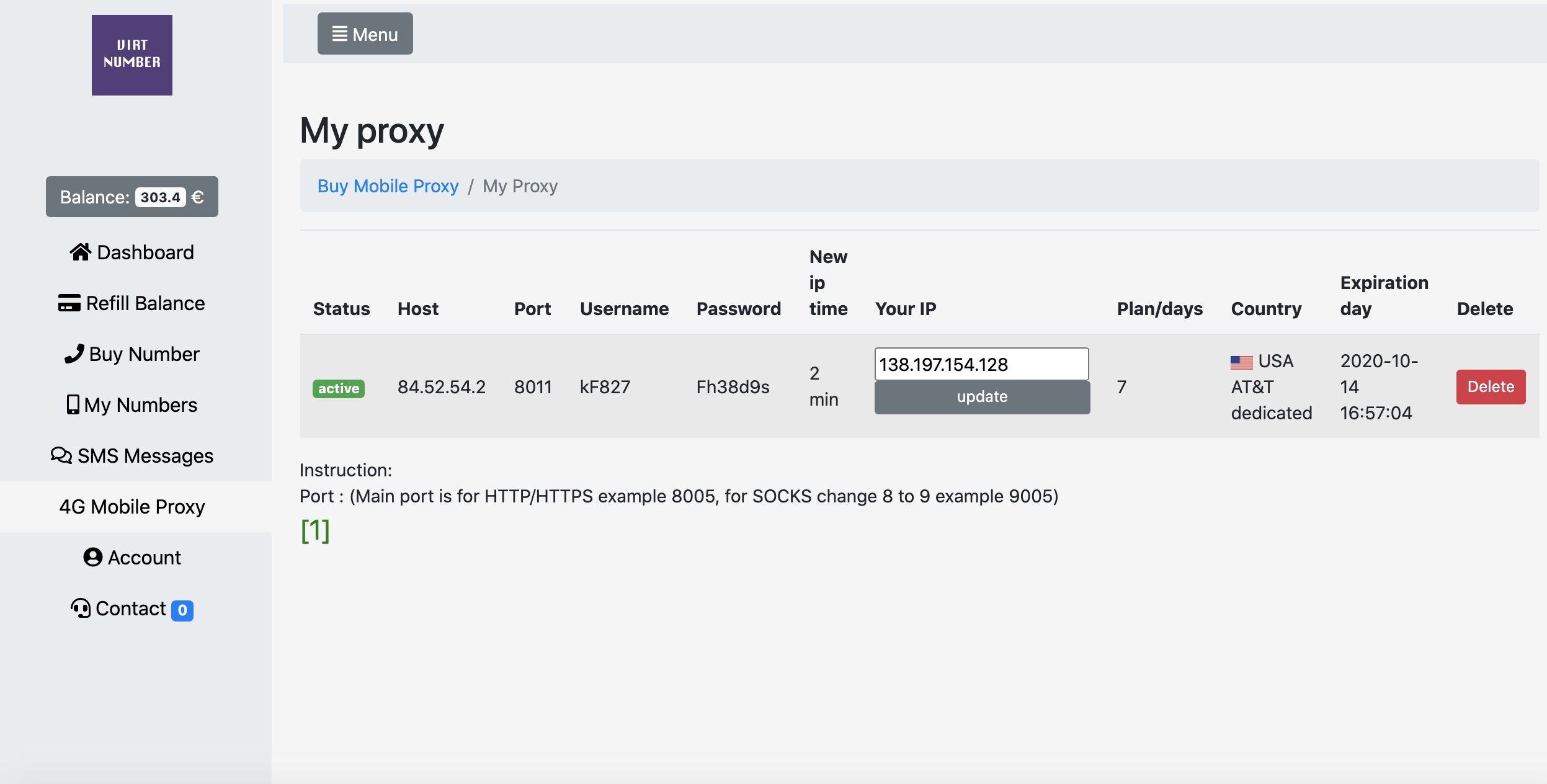Image resolution: width=1547 pixels, height=784 pixels.
Task: Click the Virt Number logo
Action: (132, 55)
